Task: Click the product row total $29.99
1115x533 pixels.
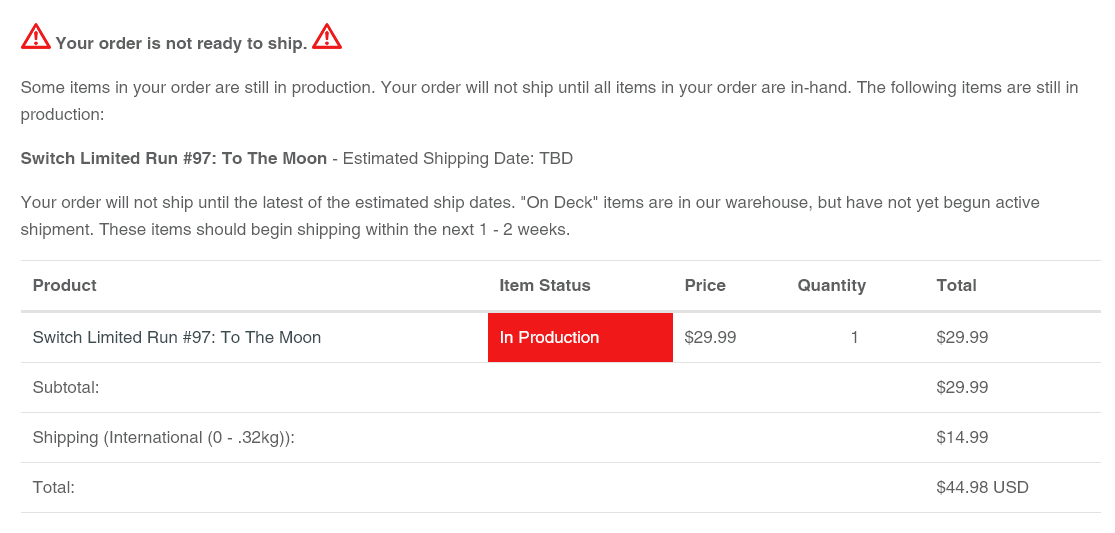Action: click(x=962, y=337)
